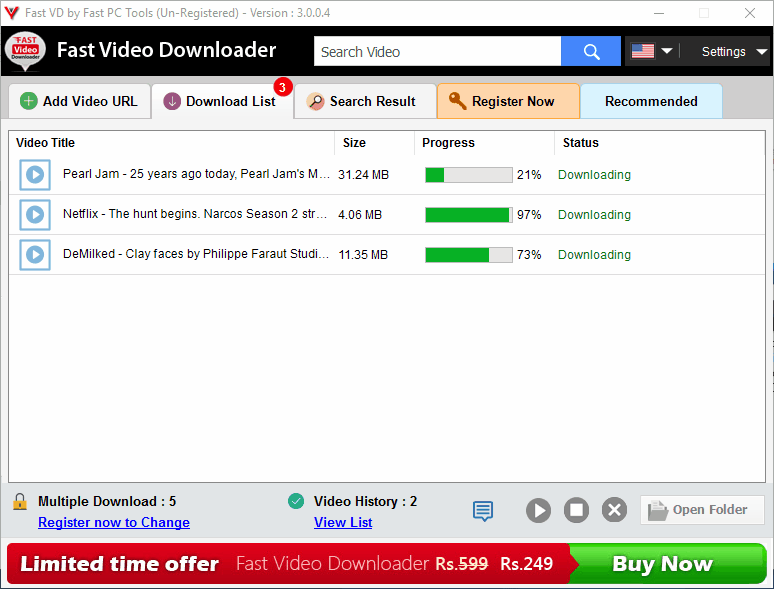This screenshot has height=589, width=774.
Task: Switch to Add Video URL tab
Action: [79, 101]
